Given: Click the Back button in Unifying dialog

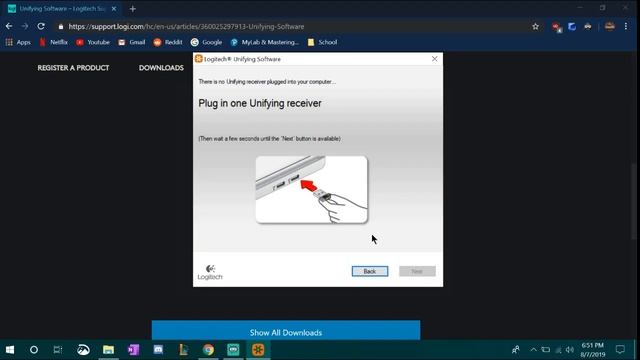Looking at the screenshot, I should point(370,271).
